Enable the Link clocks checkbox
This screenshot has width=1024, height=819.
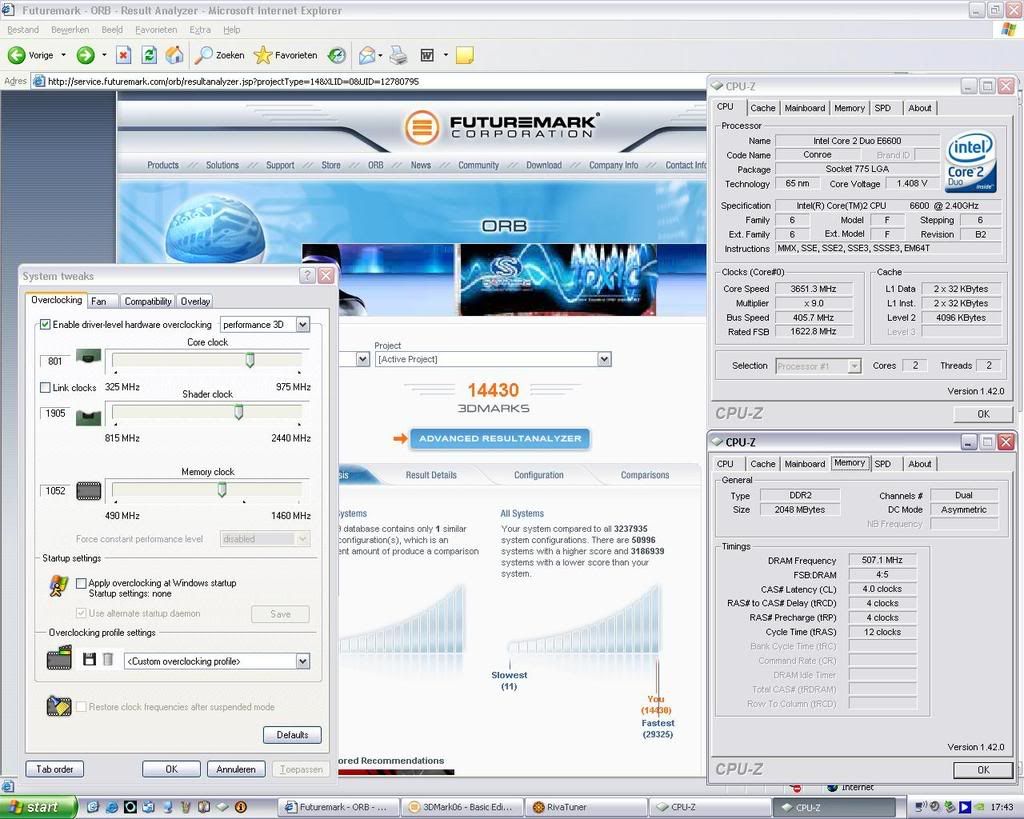click(45, 387)
